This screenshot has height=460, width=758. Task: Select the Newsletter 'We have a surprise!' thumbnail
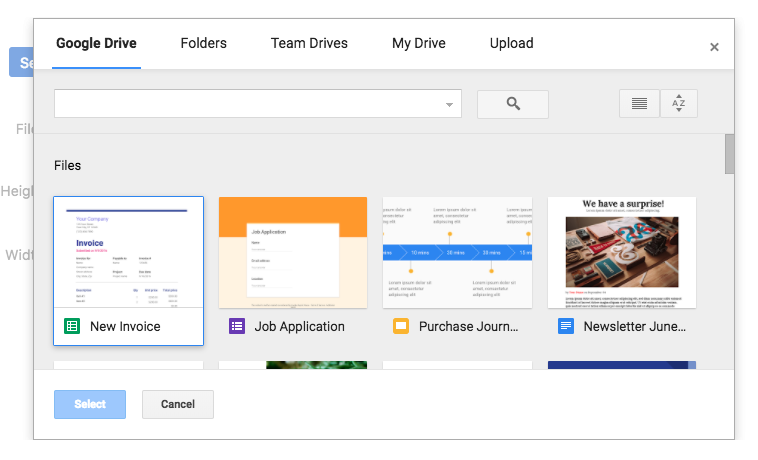click(622, 252)
